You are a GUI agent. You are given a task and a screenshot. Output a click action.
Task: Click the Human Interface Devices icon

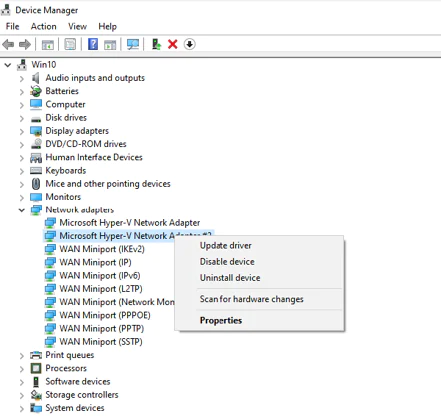(36, 158)
